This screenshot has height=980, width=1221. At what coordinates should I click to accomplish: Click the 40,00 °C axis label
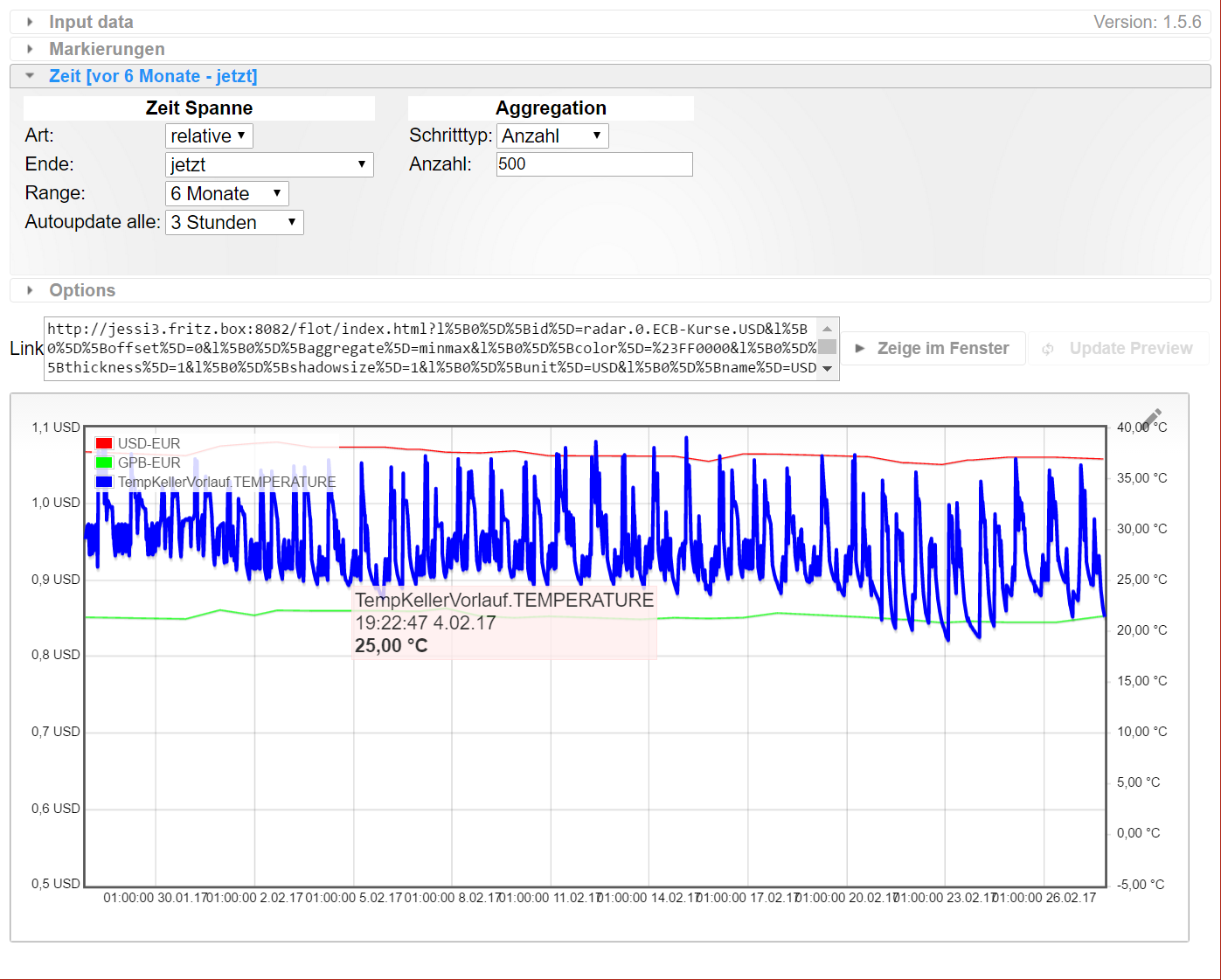click(x=1141, y=427)
